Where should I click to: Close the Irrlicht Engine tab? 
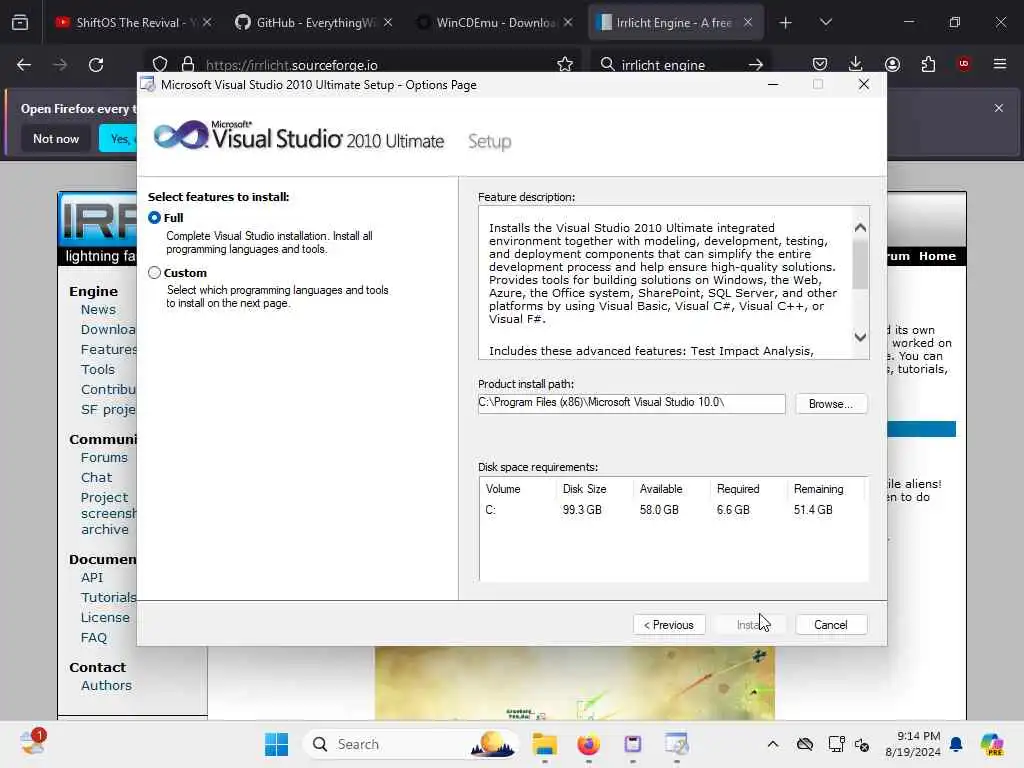coord(748,22)
